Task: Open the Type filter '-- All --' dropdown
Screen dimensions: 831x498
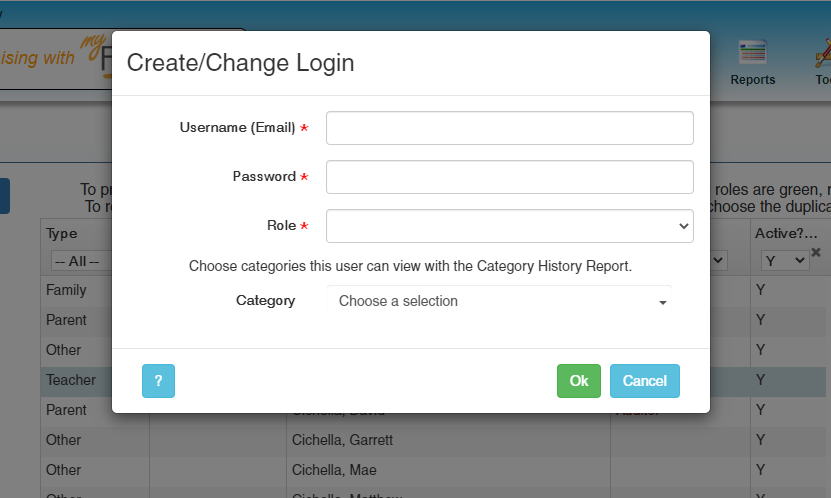Action: pyautogui.click(x=78, y=260)
